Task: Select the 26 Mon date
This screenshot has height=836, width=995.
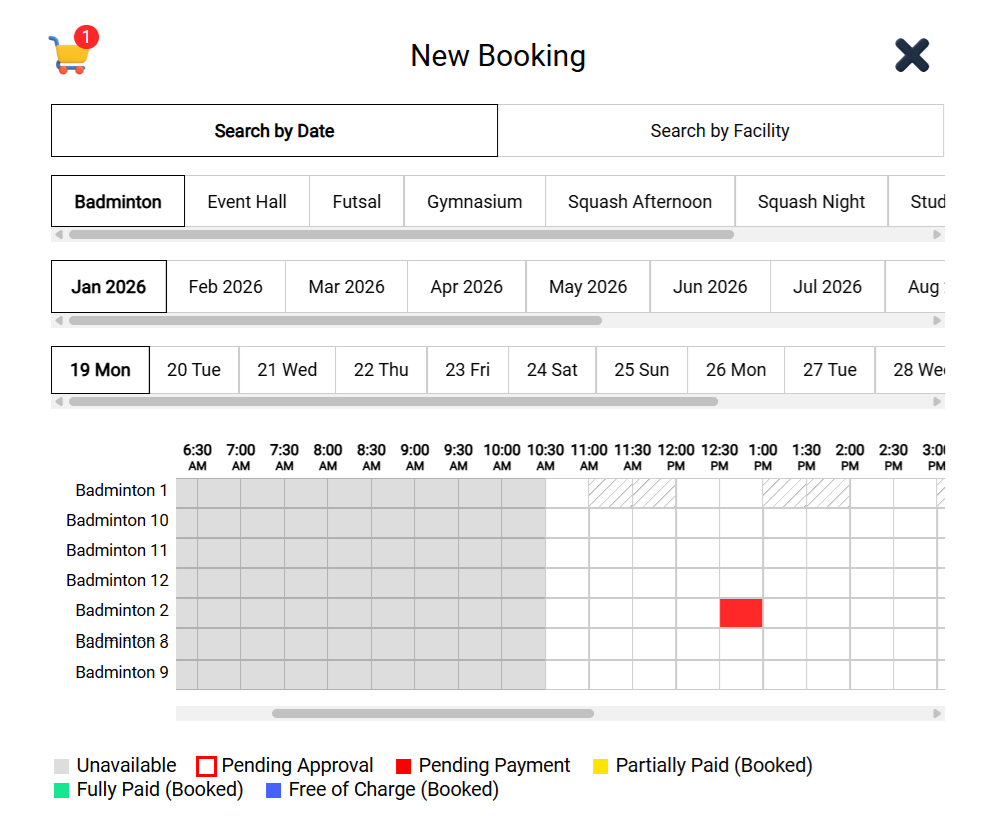Action: [x=736, y=369]
